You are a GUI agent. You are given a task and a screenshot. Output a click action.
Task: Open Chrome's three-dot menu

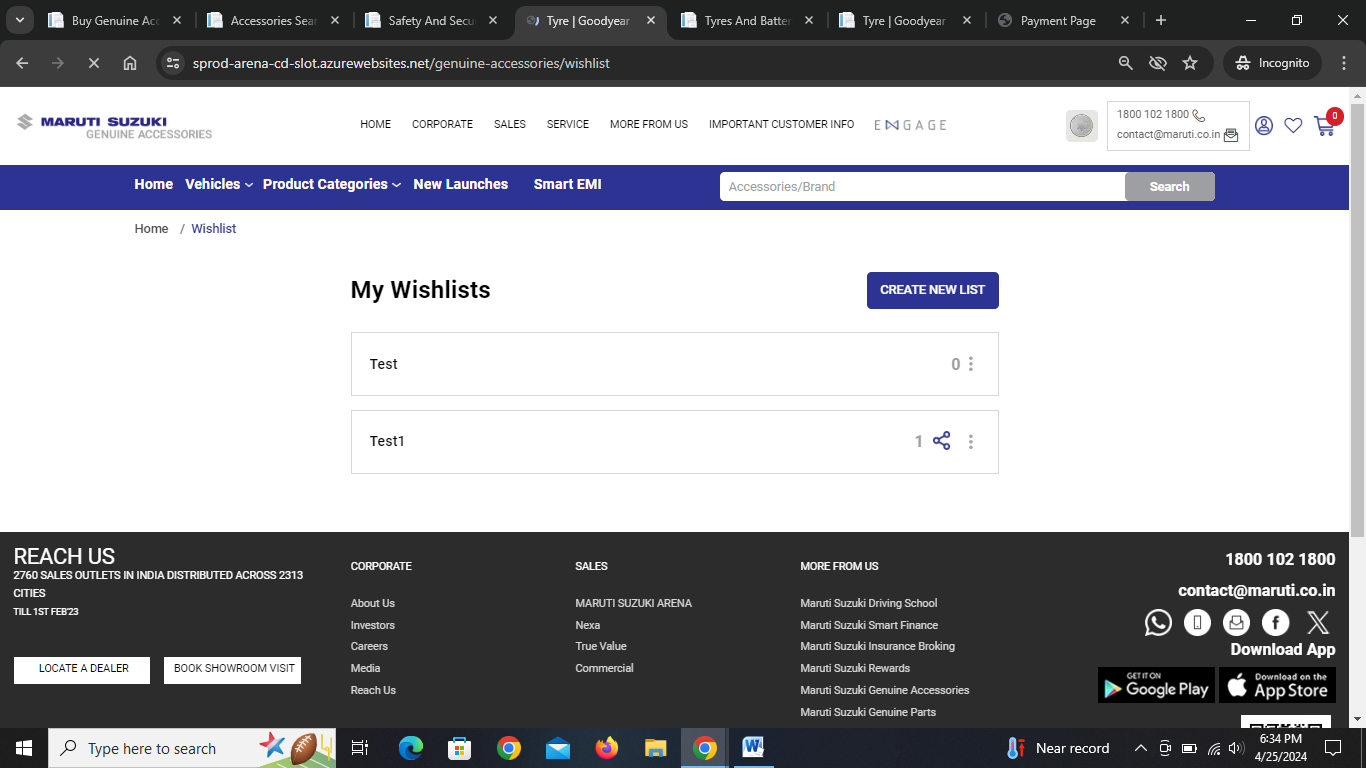click(x=1343, y=63)
